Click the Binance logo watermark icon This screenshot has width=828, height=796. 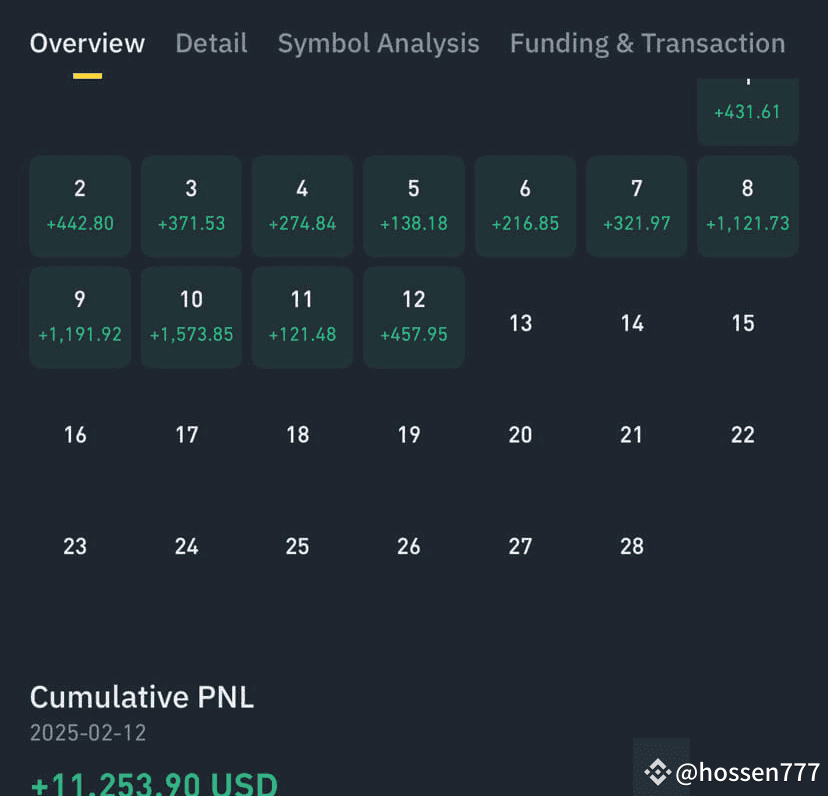tap(659, 770)
